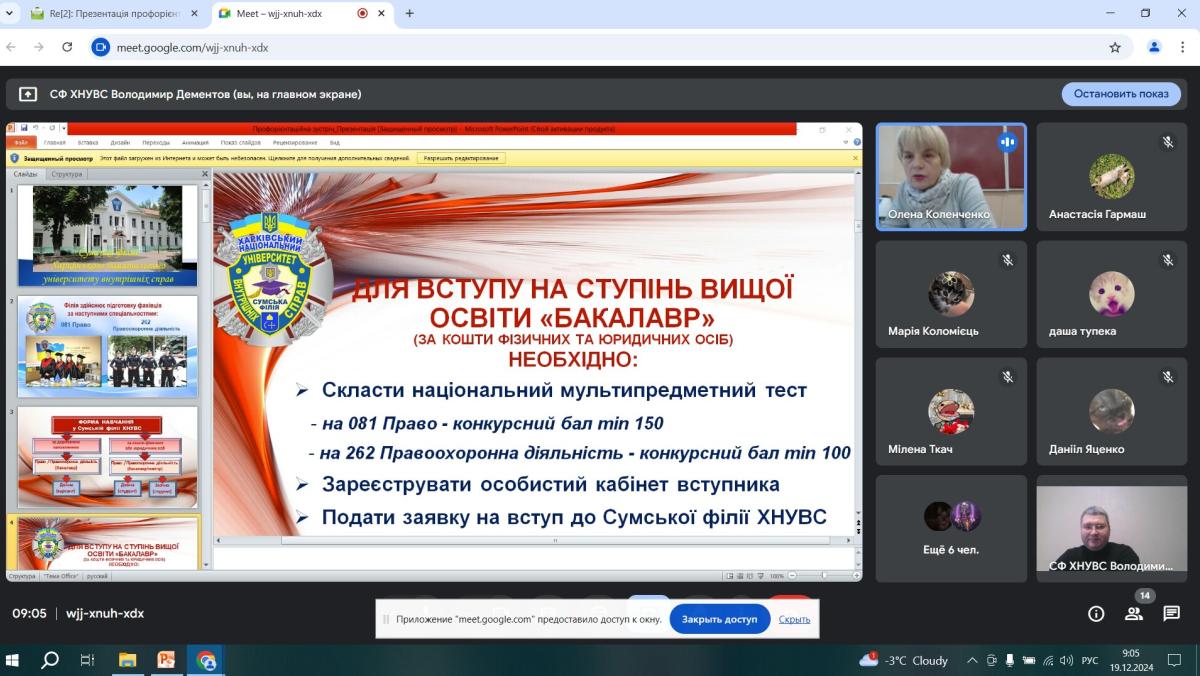Click muted mic icon on Данііл Яценко's tile
Screen dimensions: 1200x676
pyautogui.click(x=1167, y=377)
